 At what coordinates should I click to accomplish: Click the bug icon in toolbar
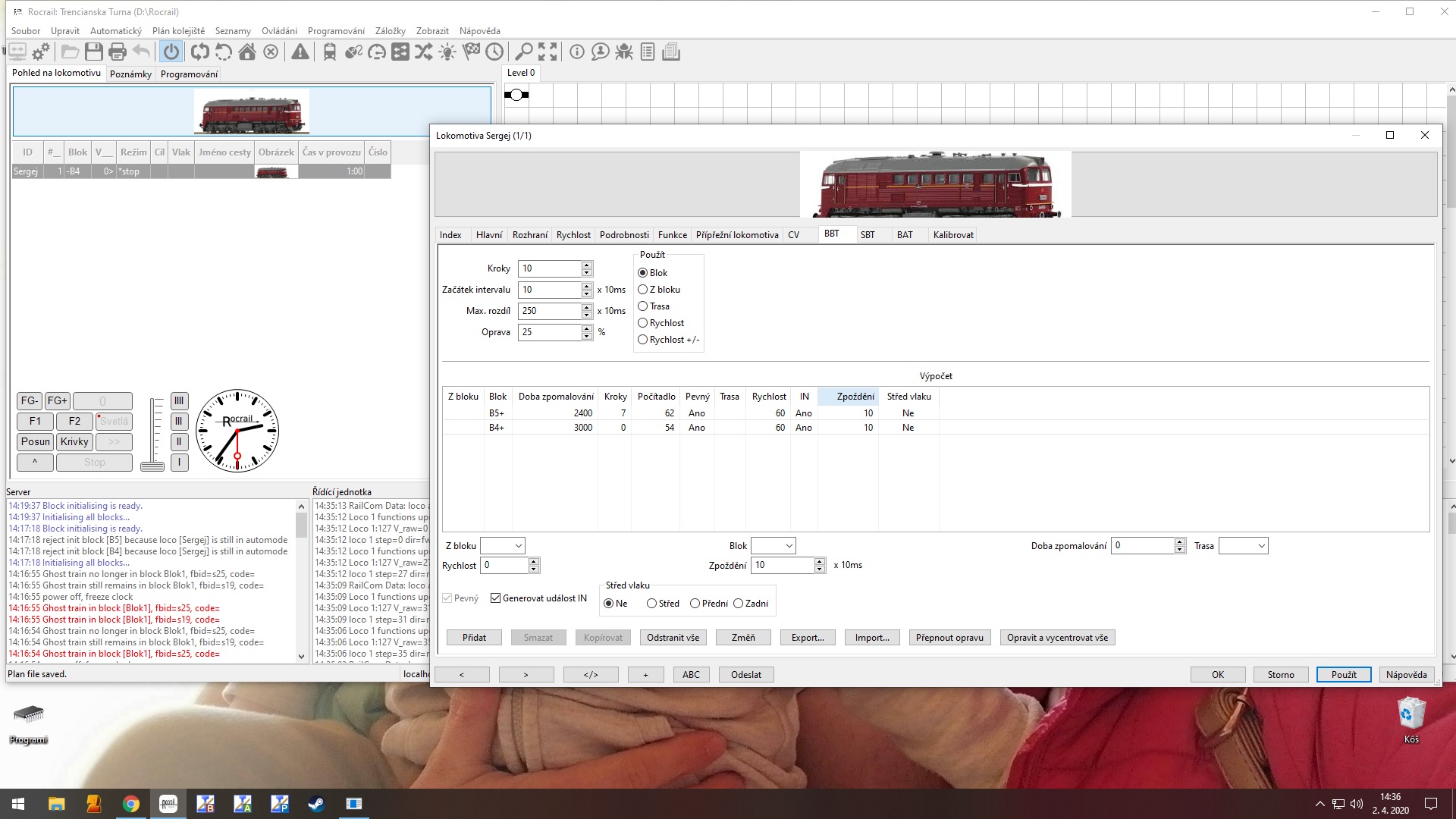pyautogui.click(x=624, y=52)
